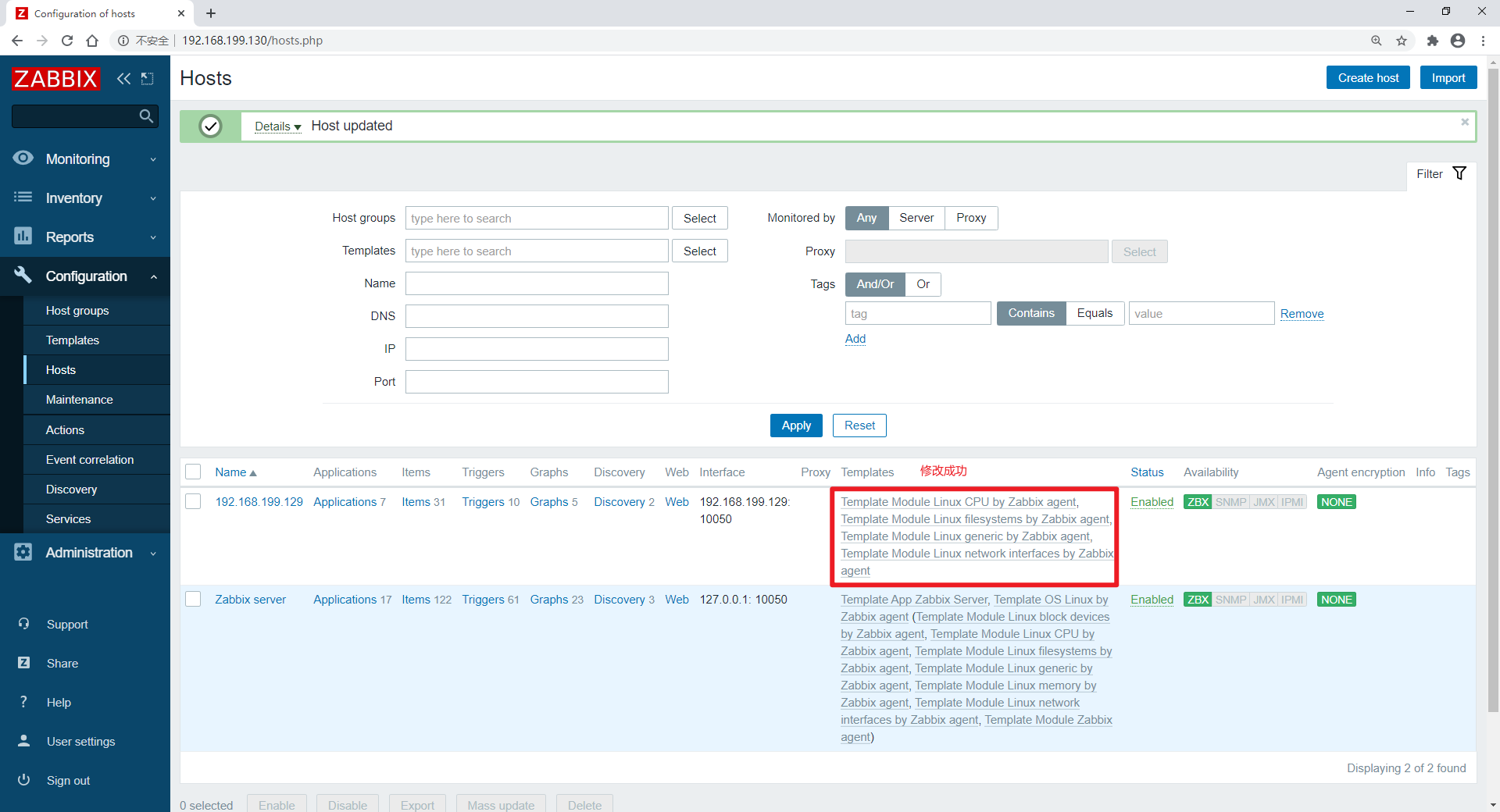Click Select for Host groups
This screenshot has width=1500, height=812.
(699, 218)
